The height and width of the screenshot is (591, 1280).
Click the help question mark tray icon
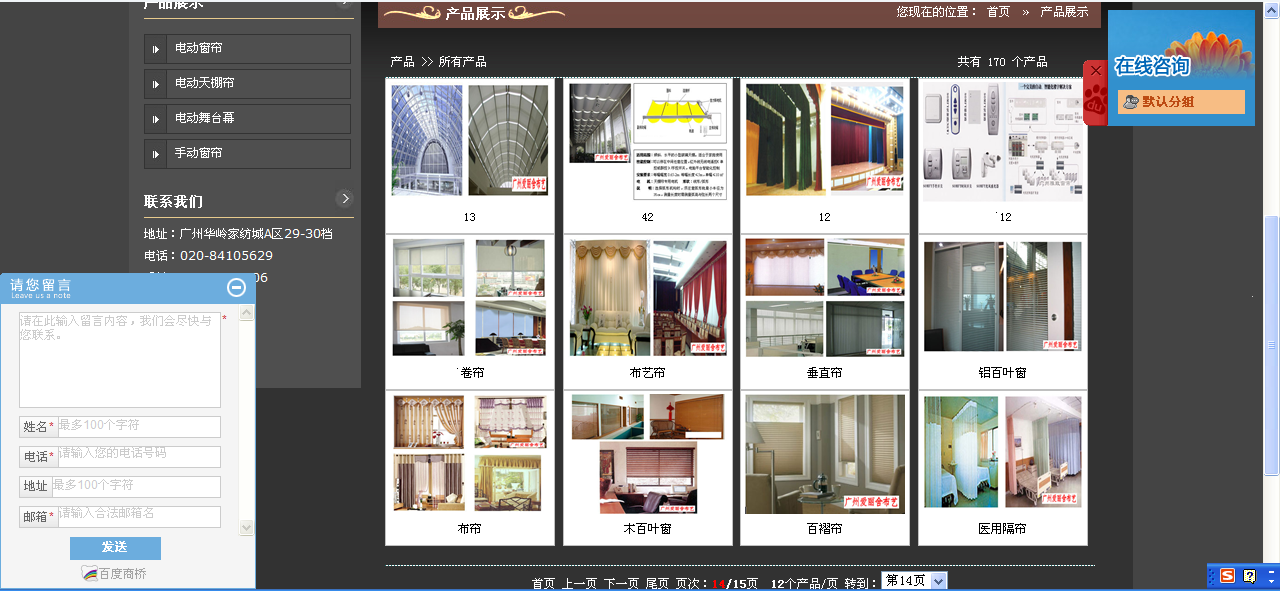click(1249, 576)
